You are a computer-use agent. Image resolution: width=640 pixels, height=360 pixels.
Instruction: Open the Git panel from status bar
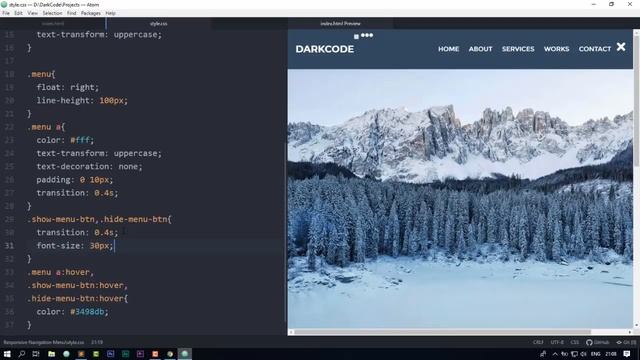click(x=627, y=342)
